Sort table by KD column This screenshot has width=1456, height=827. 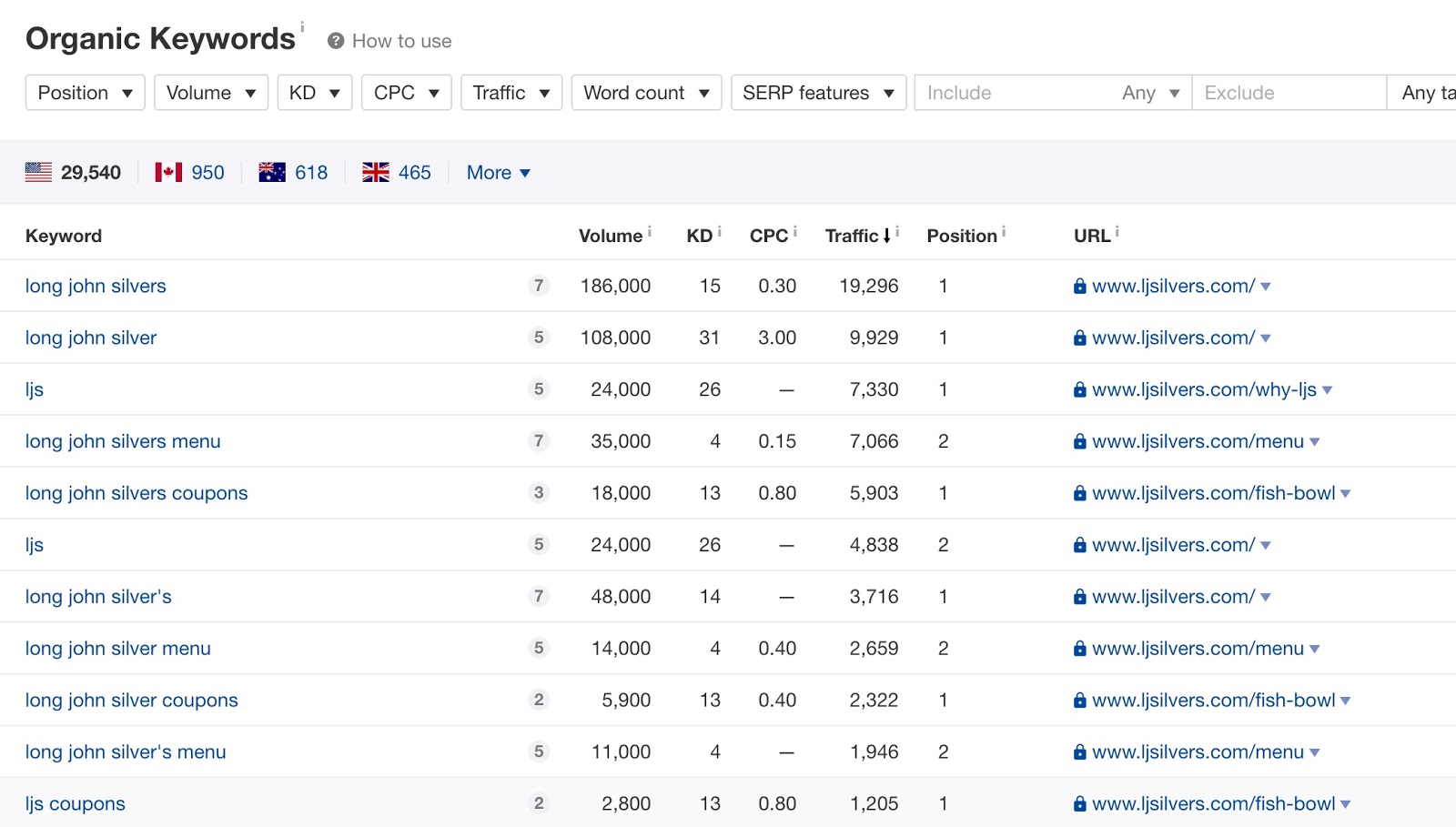[699, 236]
